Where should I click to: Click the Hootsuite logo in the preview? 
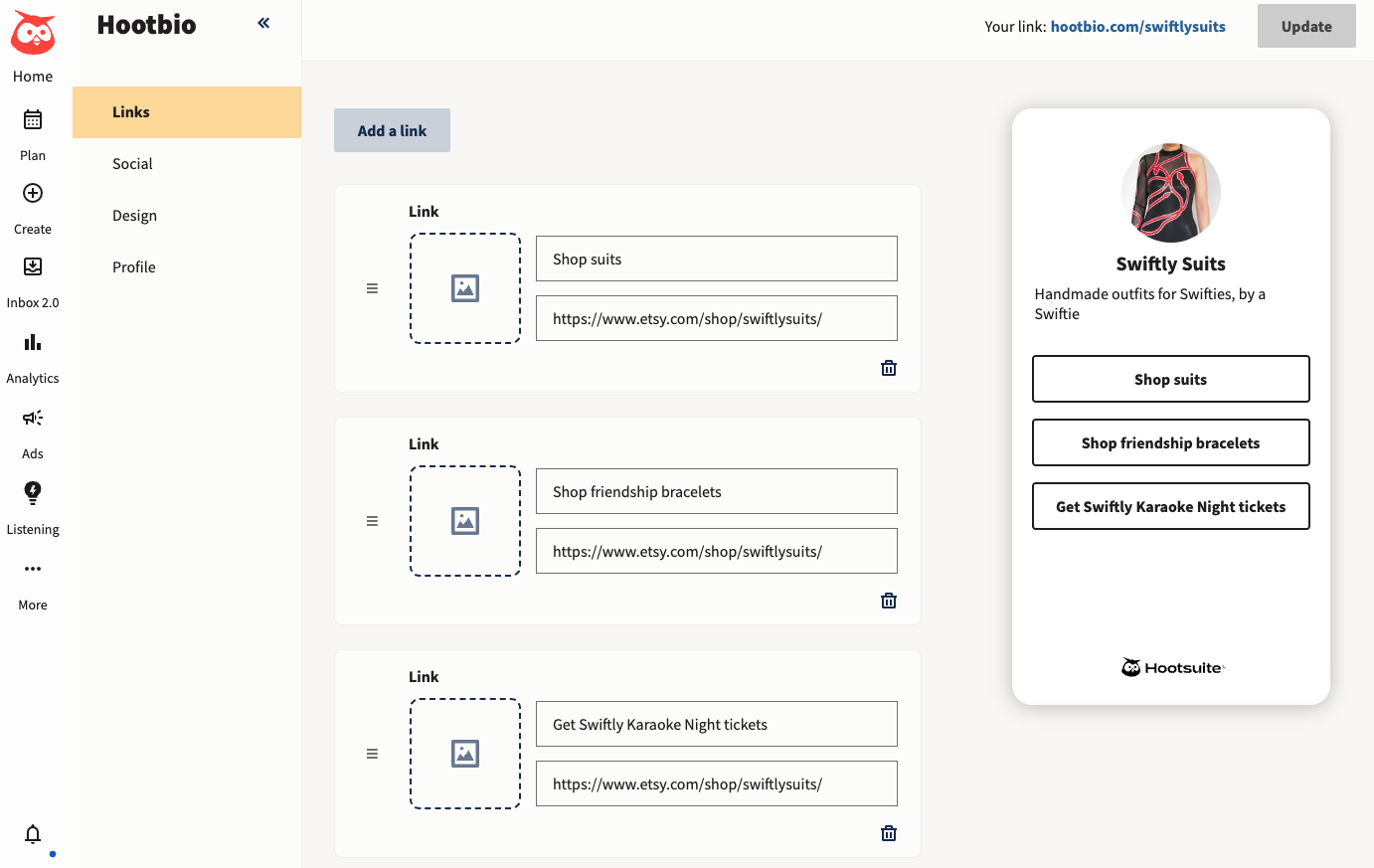1170,666
